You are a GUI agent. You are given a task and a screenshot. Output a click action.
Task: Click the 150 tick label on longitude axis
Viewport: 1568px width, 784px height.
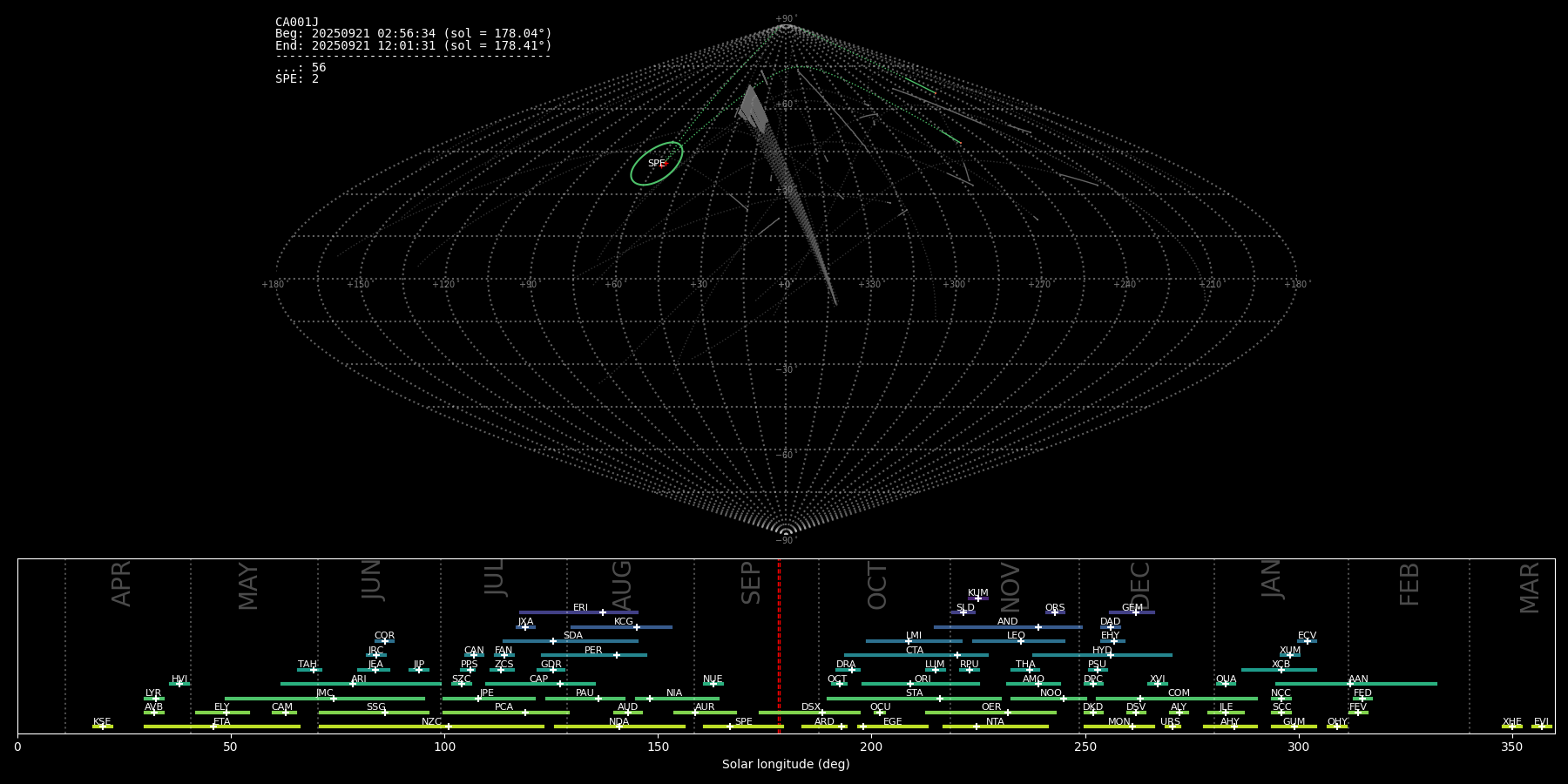click(658, 747)
